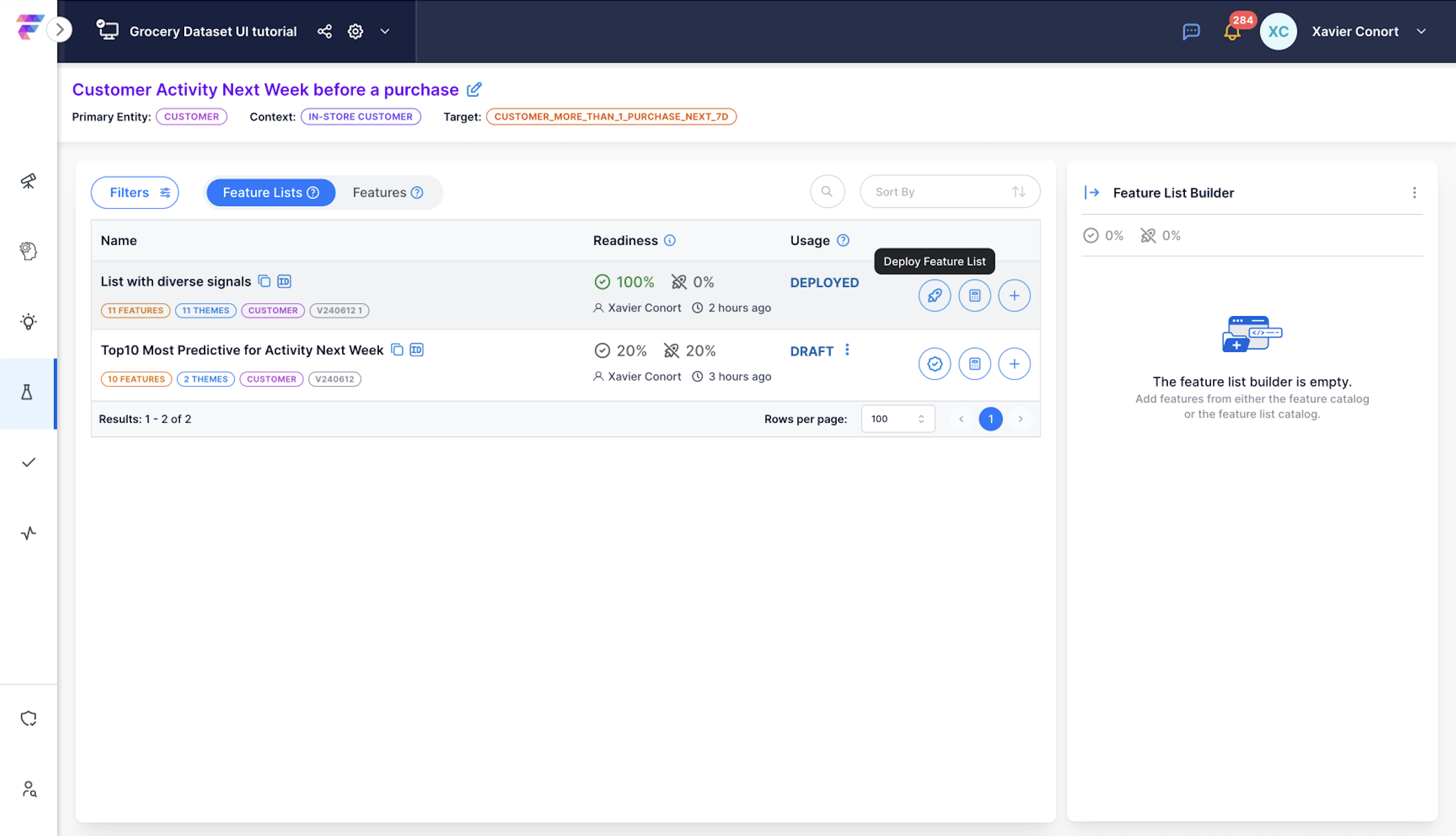Open the chat messages icon
Viewport: 1456px width, 836px height.
(x=1191, y=32)
